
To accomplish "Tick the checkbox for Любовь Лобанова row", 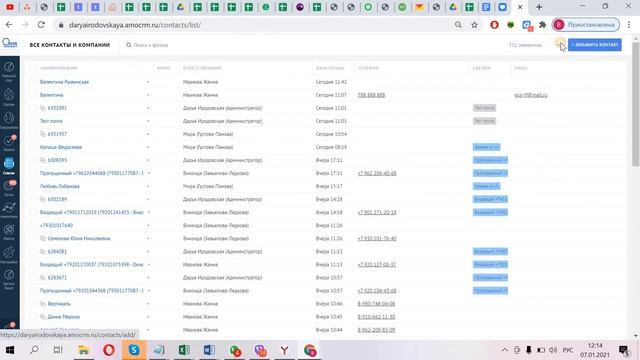I will [x=33, y=187].
